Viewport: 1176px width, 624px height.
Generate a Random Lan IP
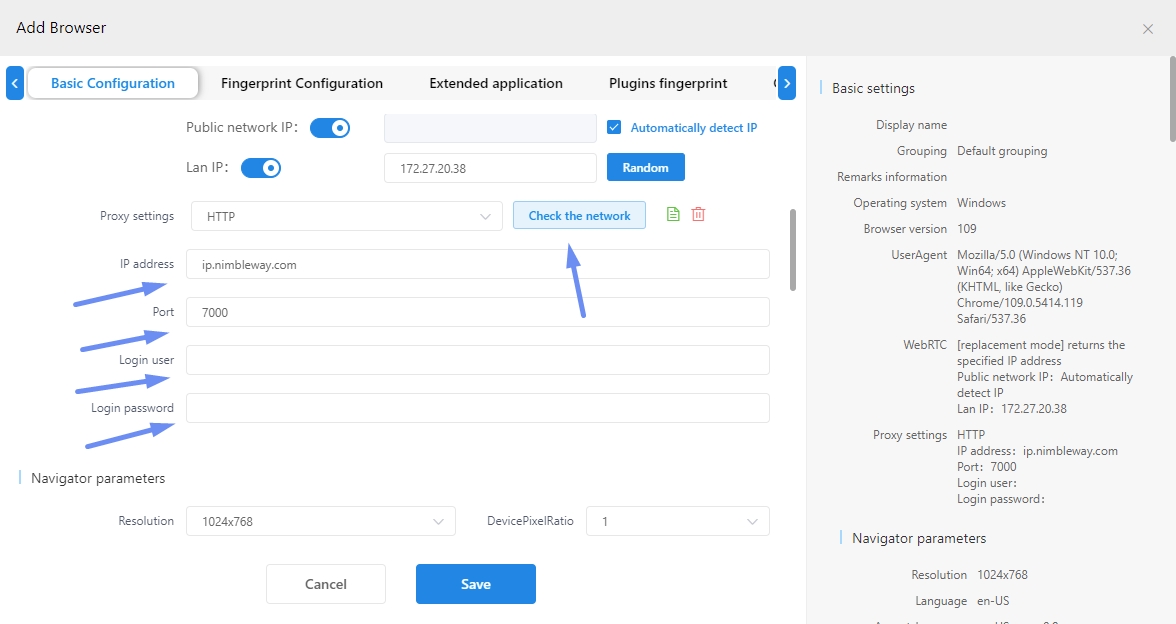point(645,168)
